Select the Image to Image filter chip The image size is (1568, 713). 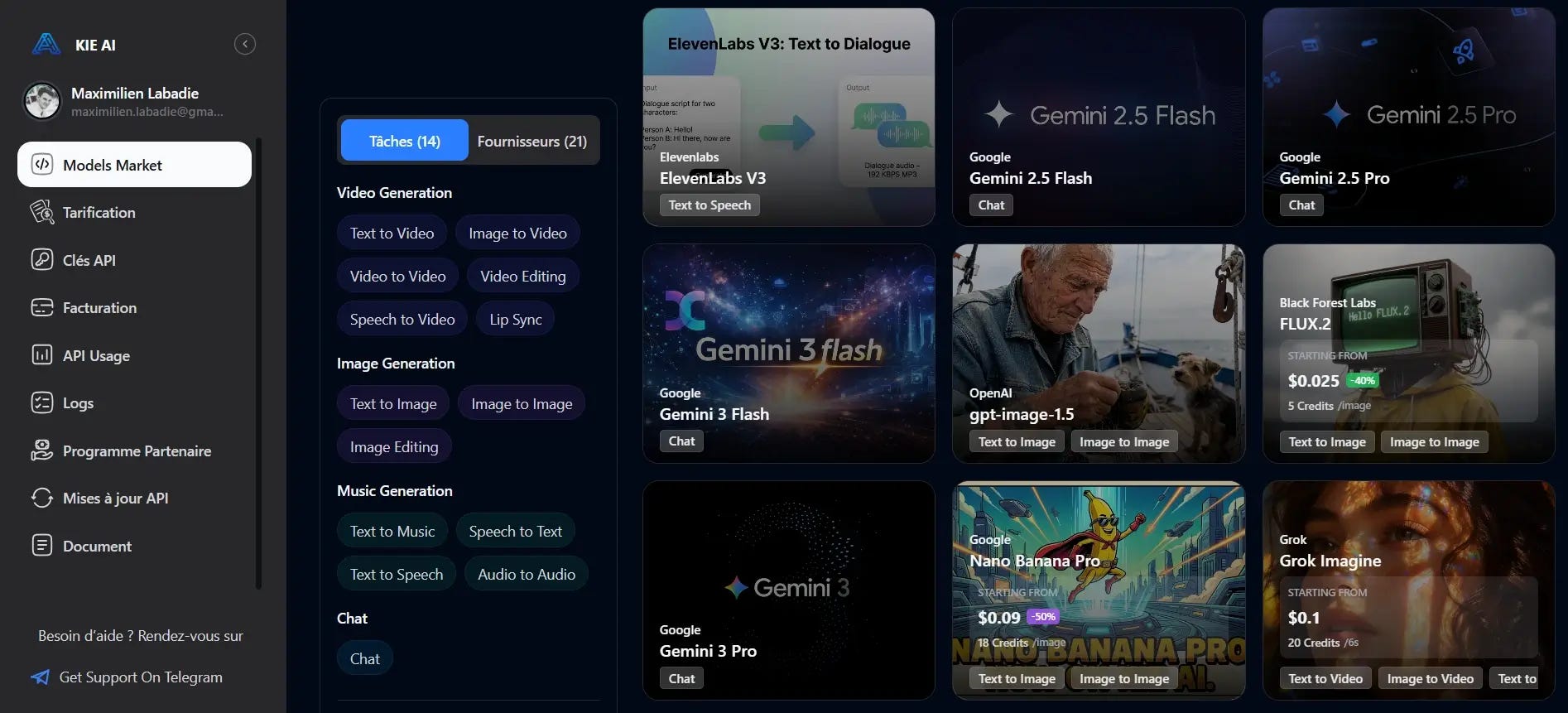(522, 403)
